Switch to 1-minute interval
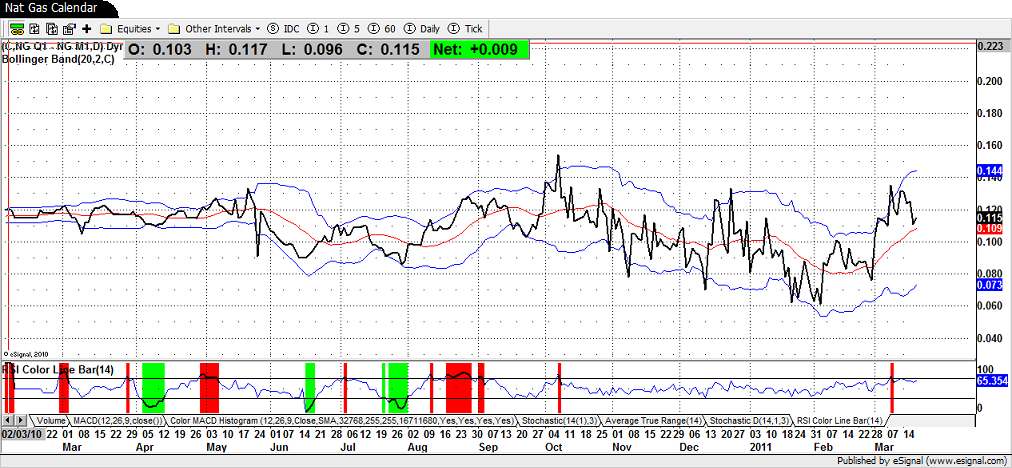The width and height of the screenshot is (1012, 468). pos(320,29)
